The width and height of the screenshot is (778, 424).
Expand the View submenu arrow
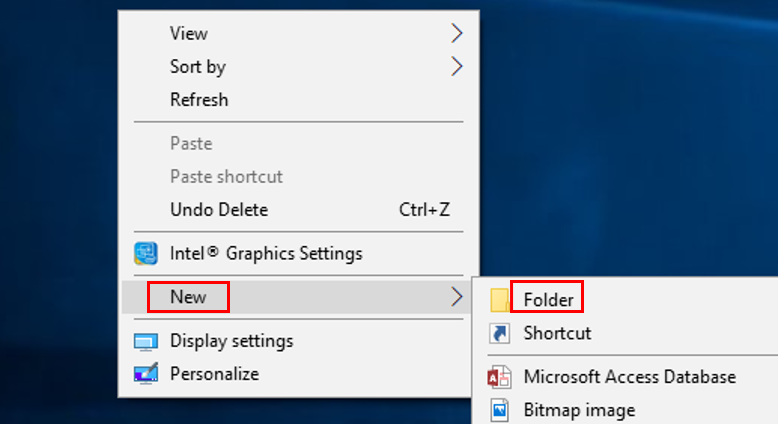point(456,33)
